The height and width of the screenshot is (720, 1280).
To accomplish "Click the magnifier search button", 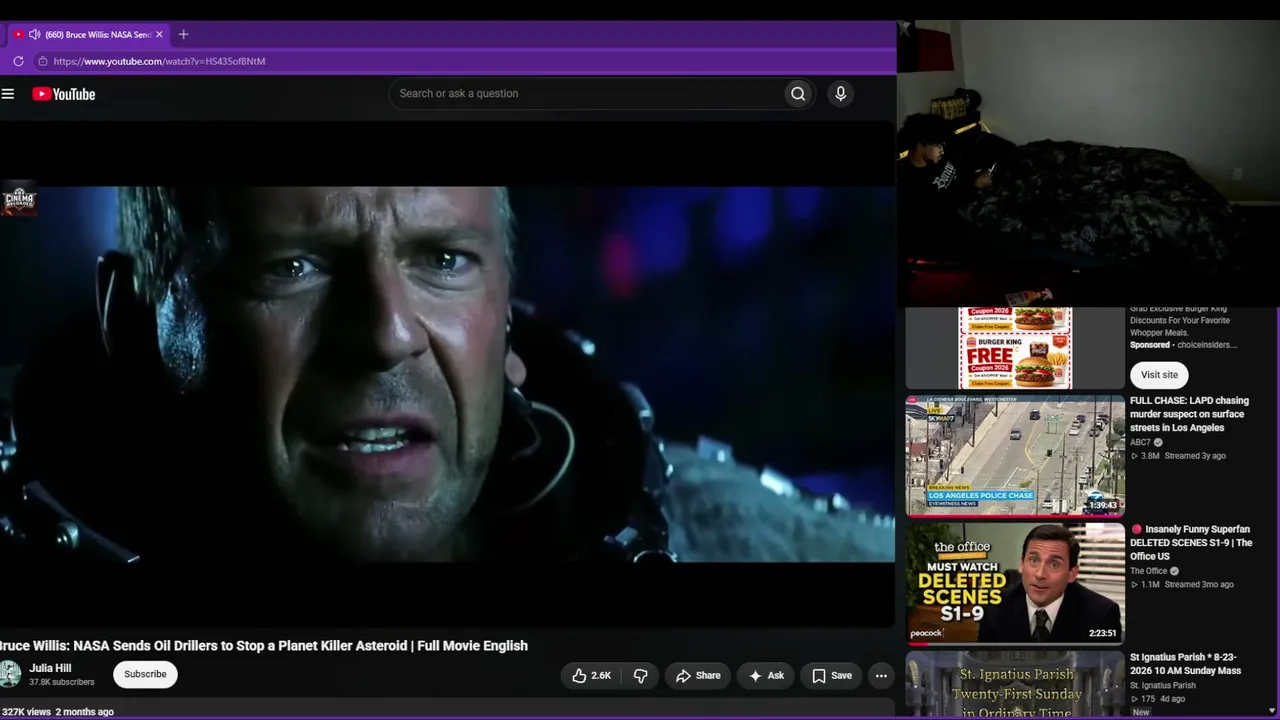I will 798,94.
